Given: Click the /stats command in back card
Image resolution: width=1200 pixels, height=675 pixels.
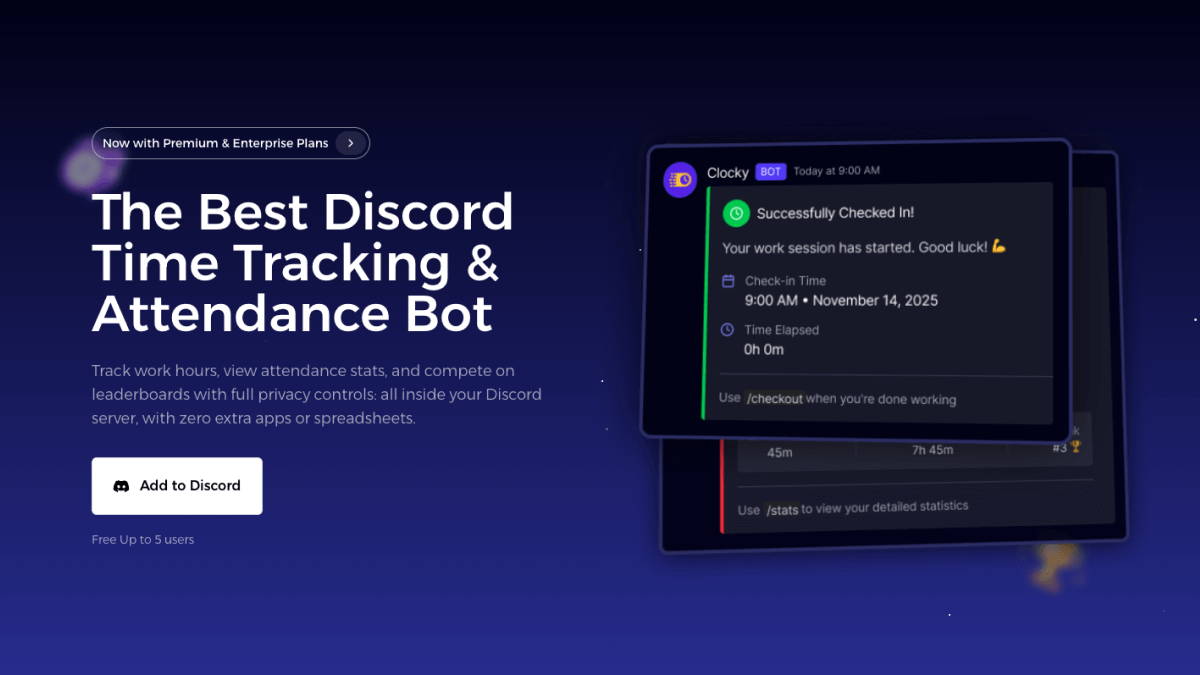Looking at the screenshot, I should point(782,510).
